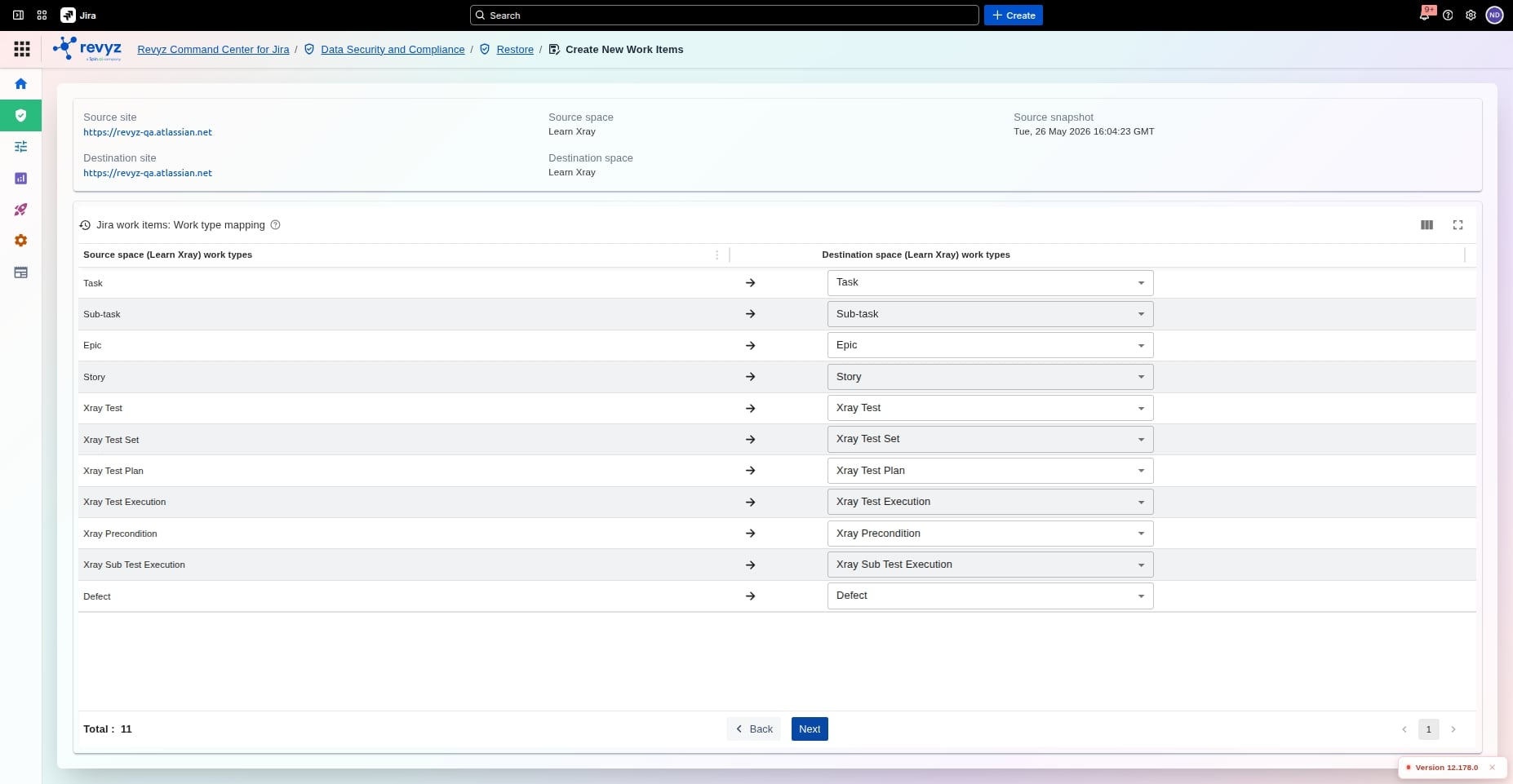The image size is (1513, 784).
Task: Open the notifications bell
Action: click(1425, 16)
